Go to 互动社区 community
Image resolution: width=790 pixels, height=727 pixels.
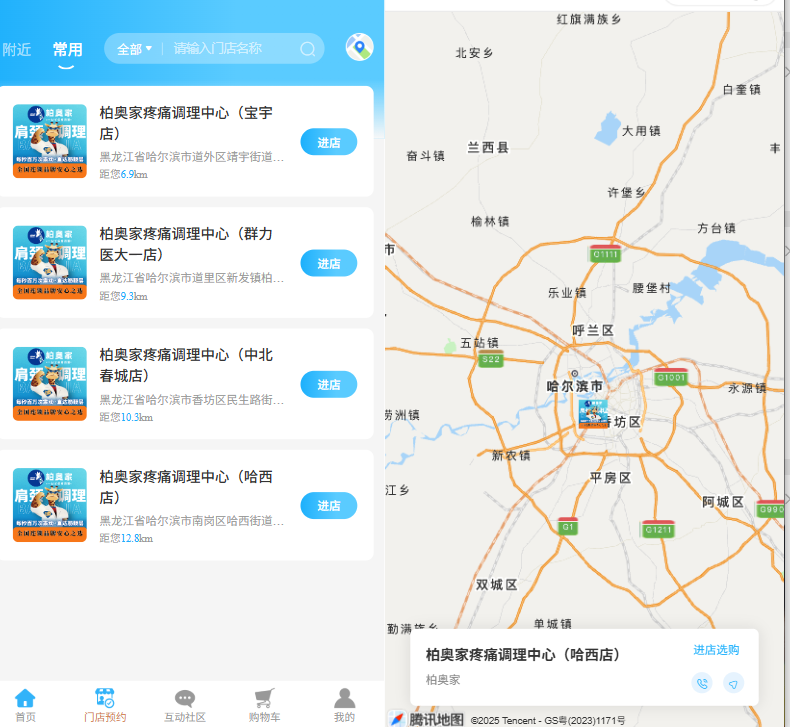point(184,704)
